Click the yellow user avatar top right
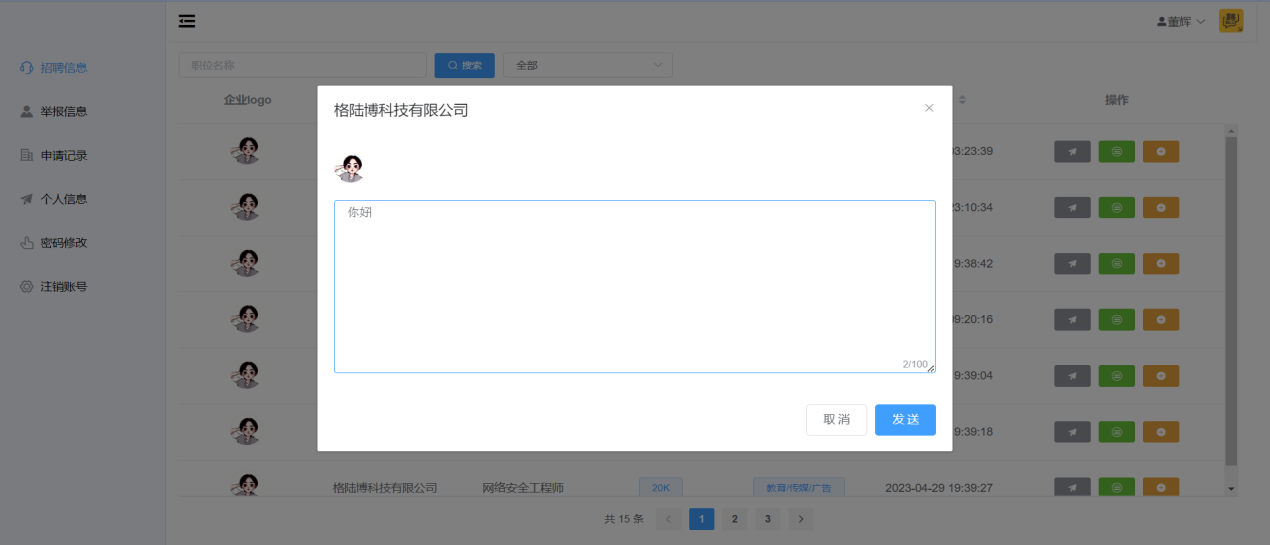The width and height of the screenshot is (1270, 545). coord(1231,21)
